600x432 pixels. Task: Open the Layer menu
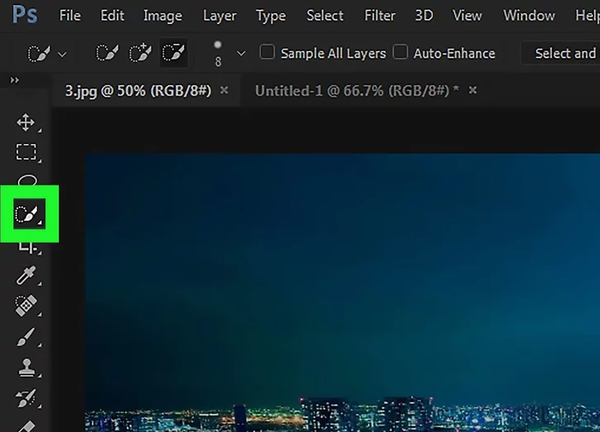coord(219,16)
